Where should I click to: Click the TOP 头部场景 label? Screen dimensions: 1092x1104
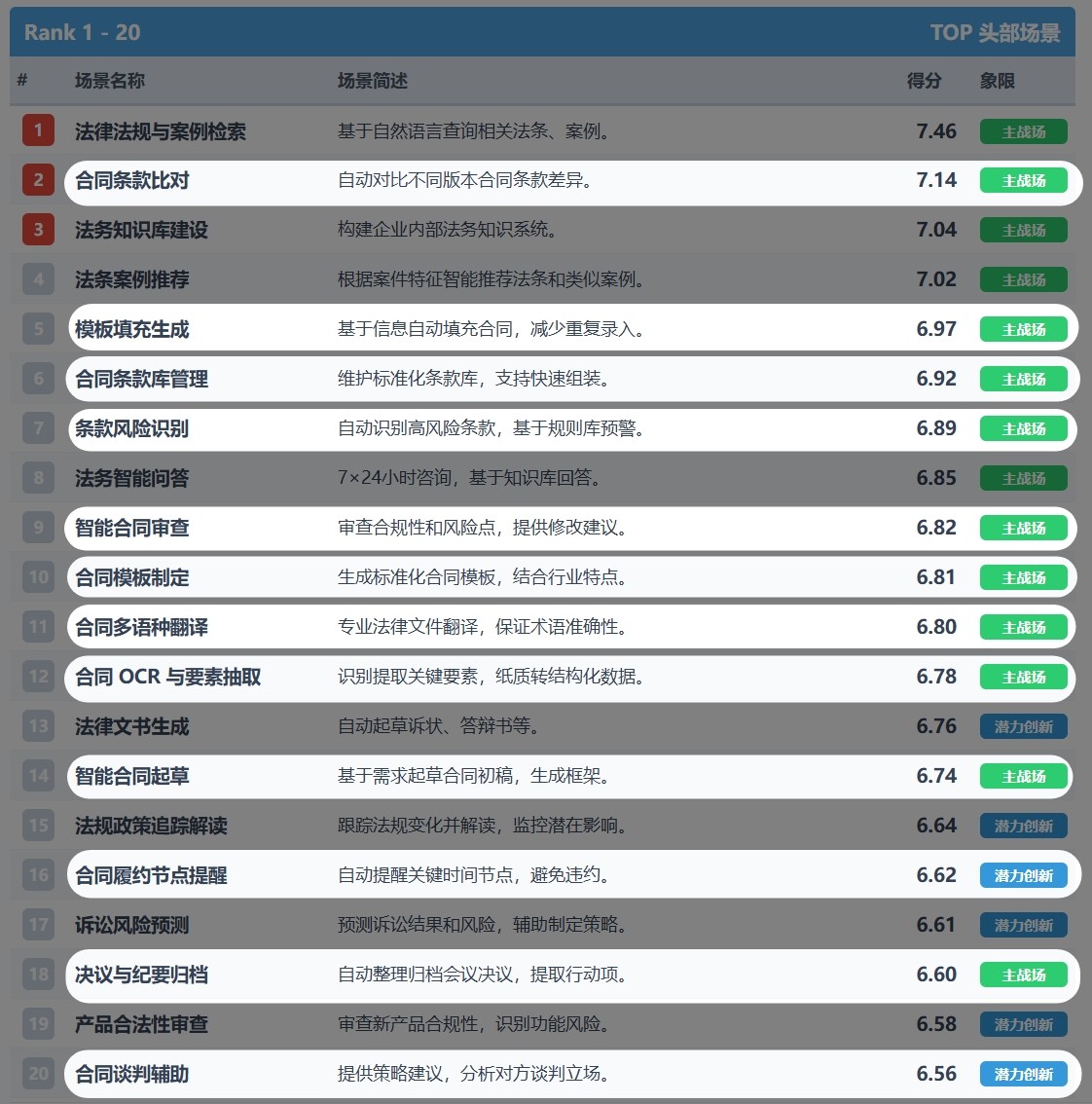995,32
